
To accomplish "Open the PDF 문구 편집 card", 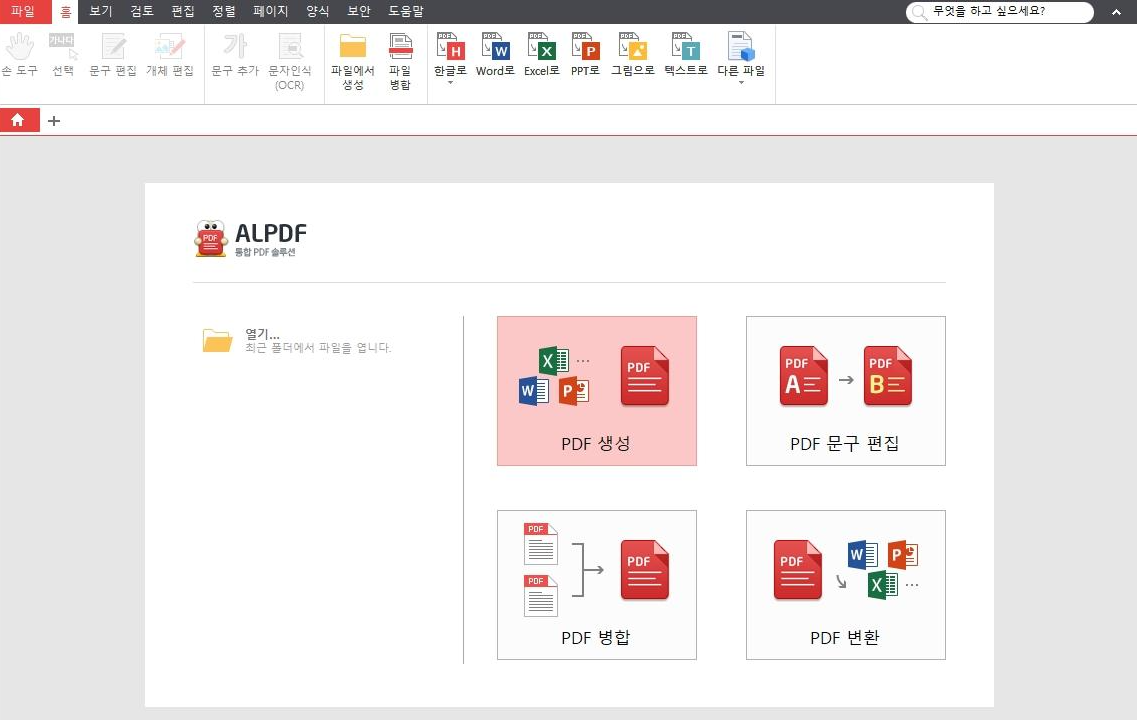I will [845, 391].
